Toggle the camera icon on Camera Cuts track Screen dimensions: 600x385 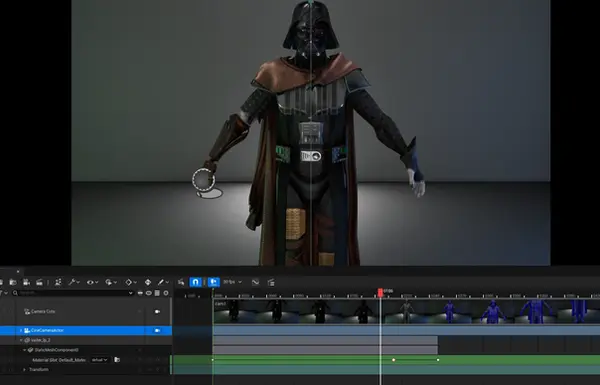(x=157, y=312)
